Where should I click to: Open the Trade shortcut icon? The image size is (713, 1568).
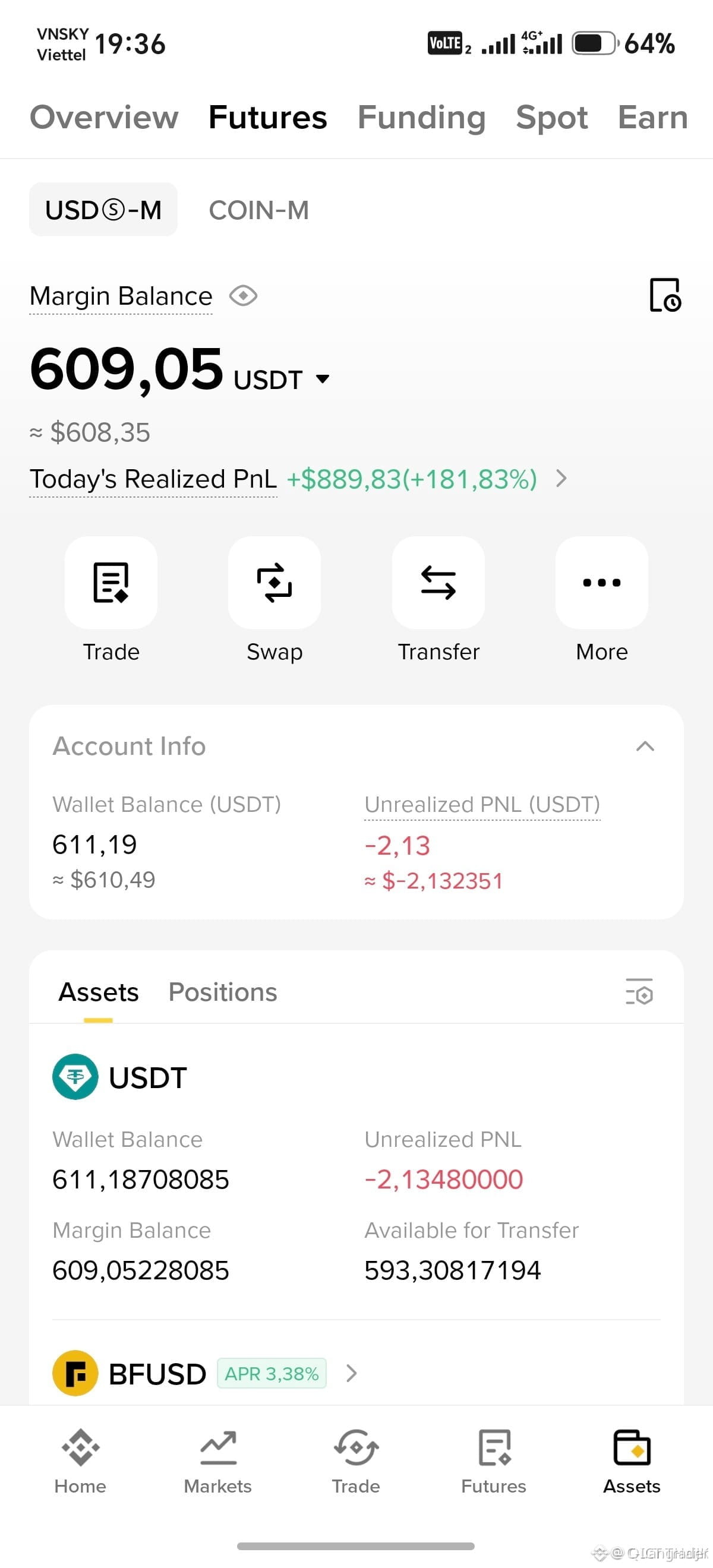[x=111, y=583]
